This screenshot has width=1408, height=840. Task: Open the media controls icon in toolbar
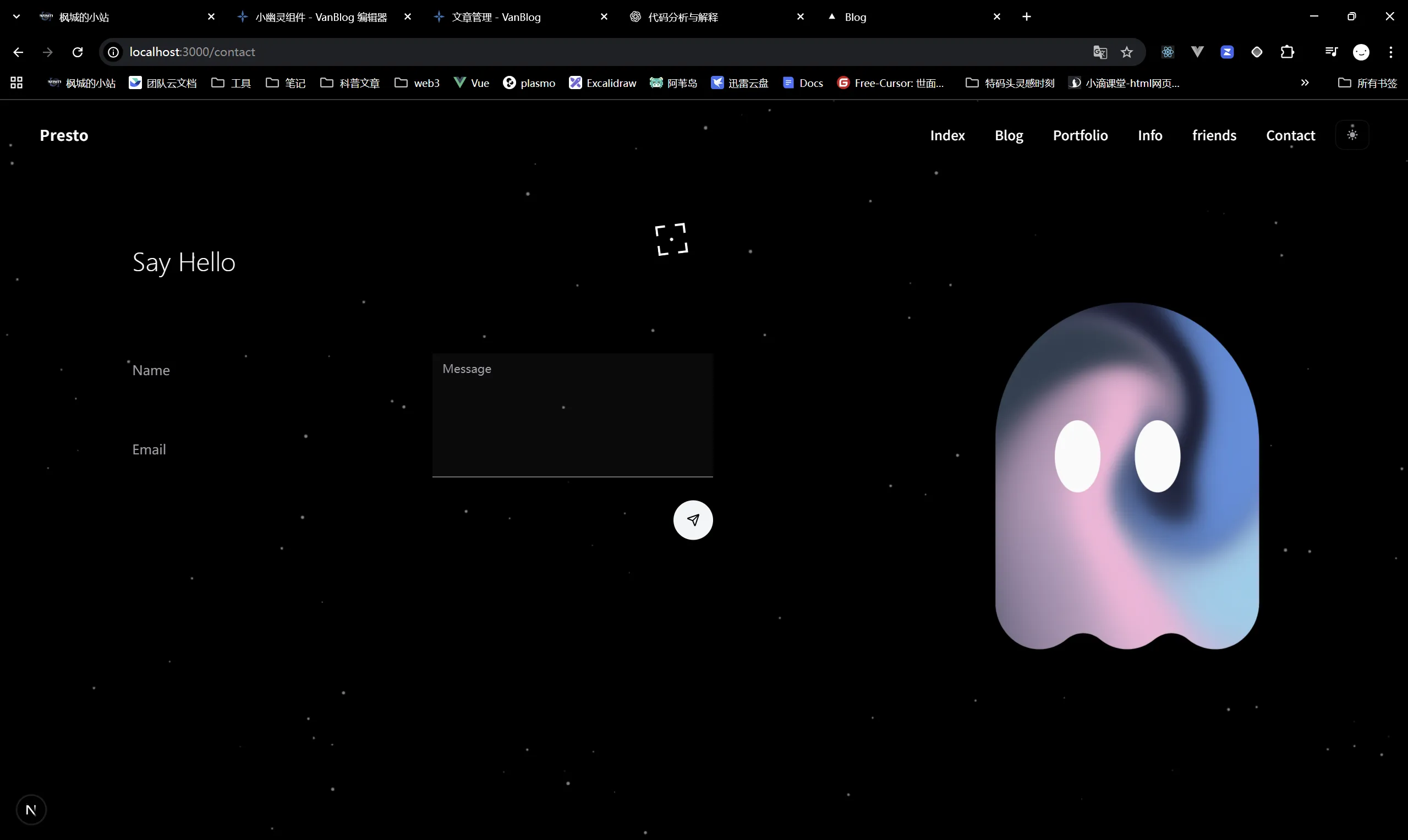coord(1331,52)
